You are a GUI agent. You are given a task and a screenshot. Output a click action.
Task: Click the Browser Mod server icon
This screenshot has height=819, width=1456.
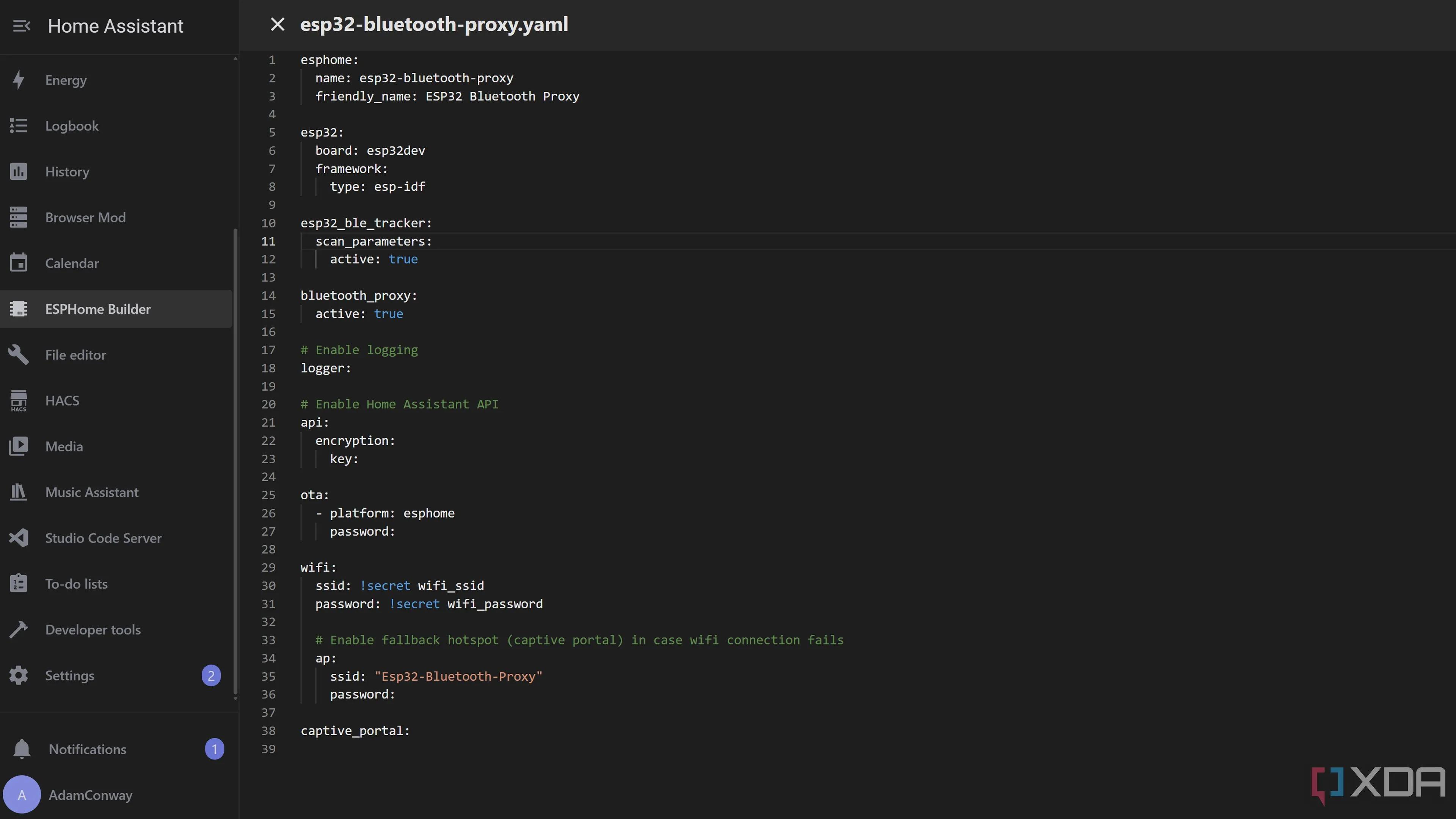coord(19,217)
